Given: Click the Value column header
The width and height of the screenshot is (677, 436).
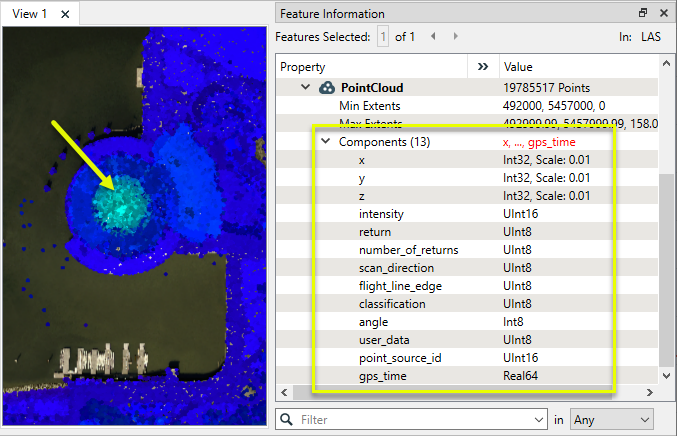Looking at the screenshot, I should (578, 67).
